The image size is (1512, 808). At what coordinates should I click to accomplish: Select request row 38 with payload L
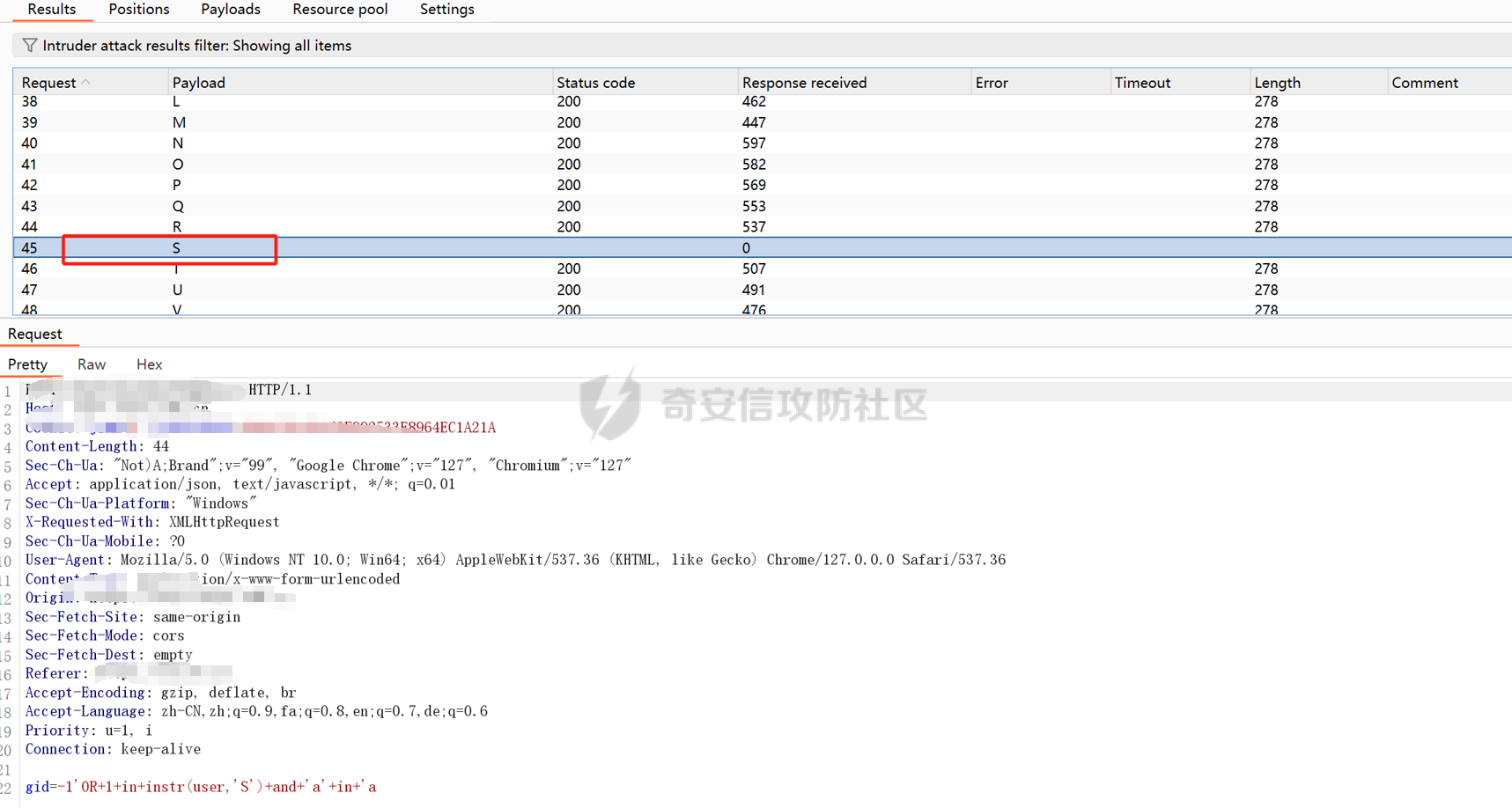point(763,101)
